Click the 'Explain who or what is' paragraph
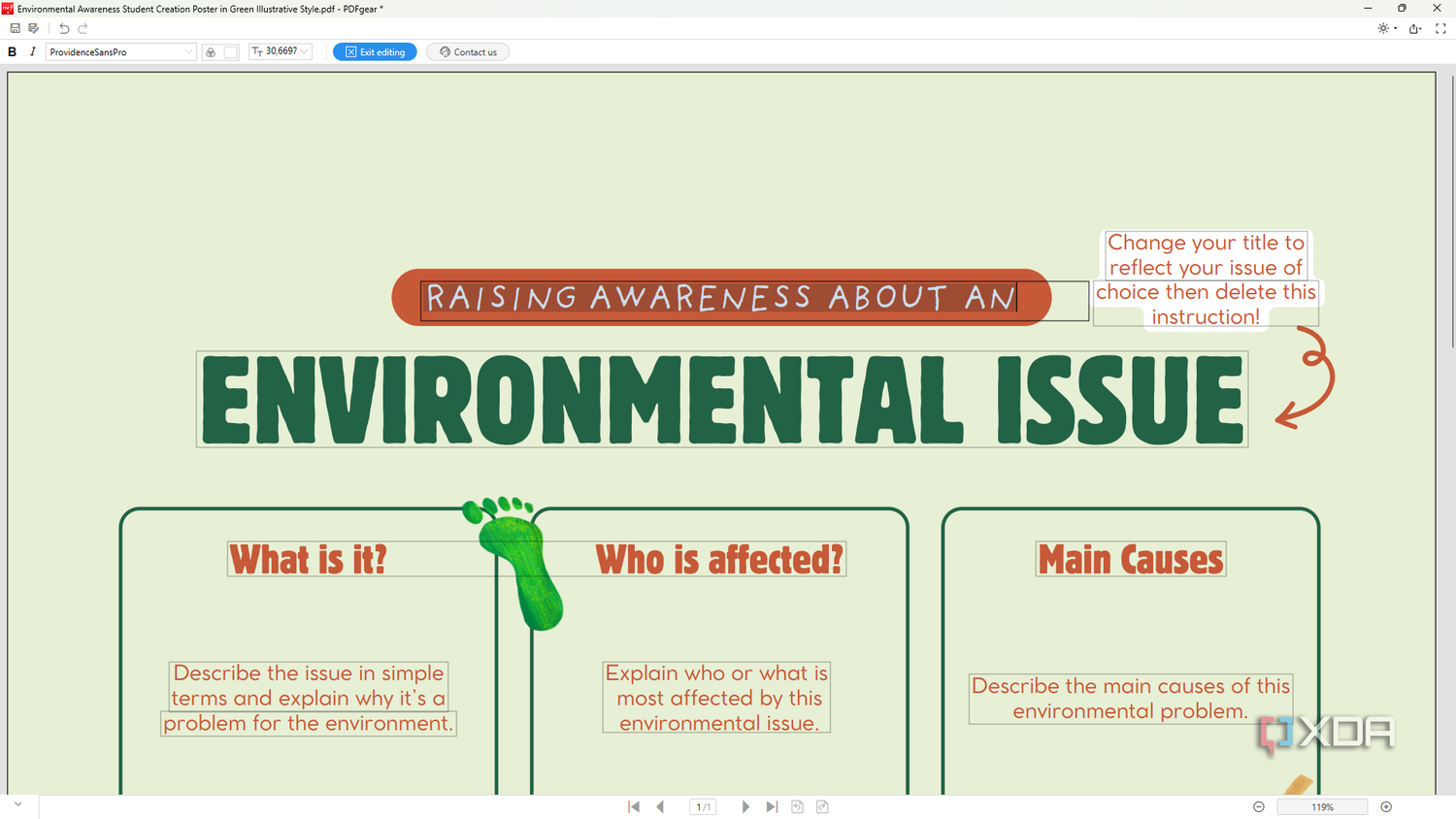Viewport: 1456px width, 819px height. (717, 699)
